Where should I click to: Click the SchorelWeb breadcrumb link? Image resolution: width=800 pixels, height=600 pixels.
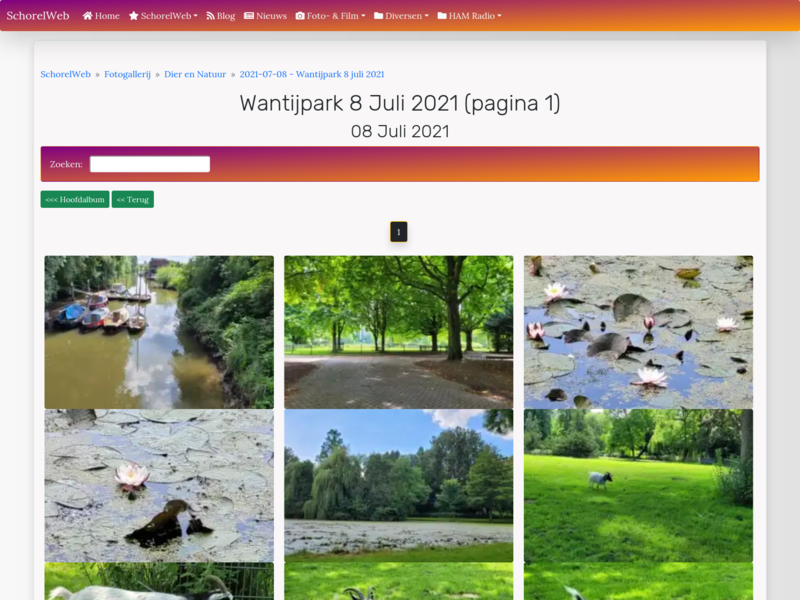[65, 74]
